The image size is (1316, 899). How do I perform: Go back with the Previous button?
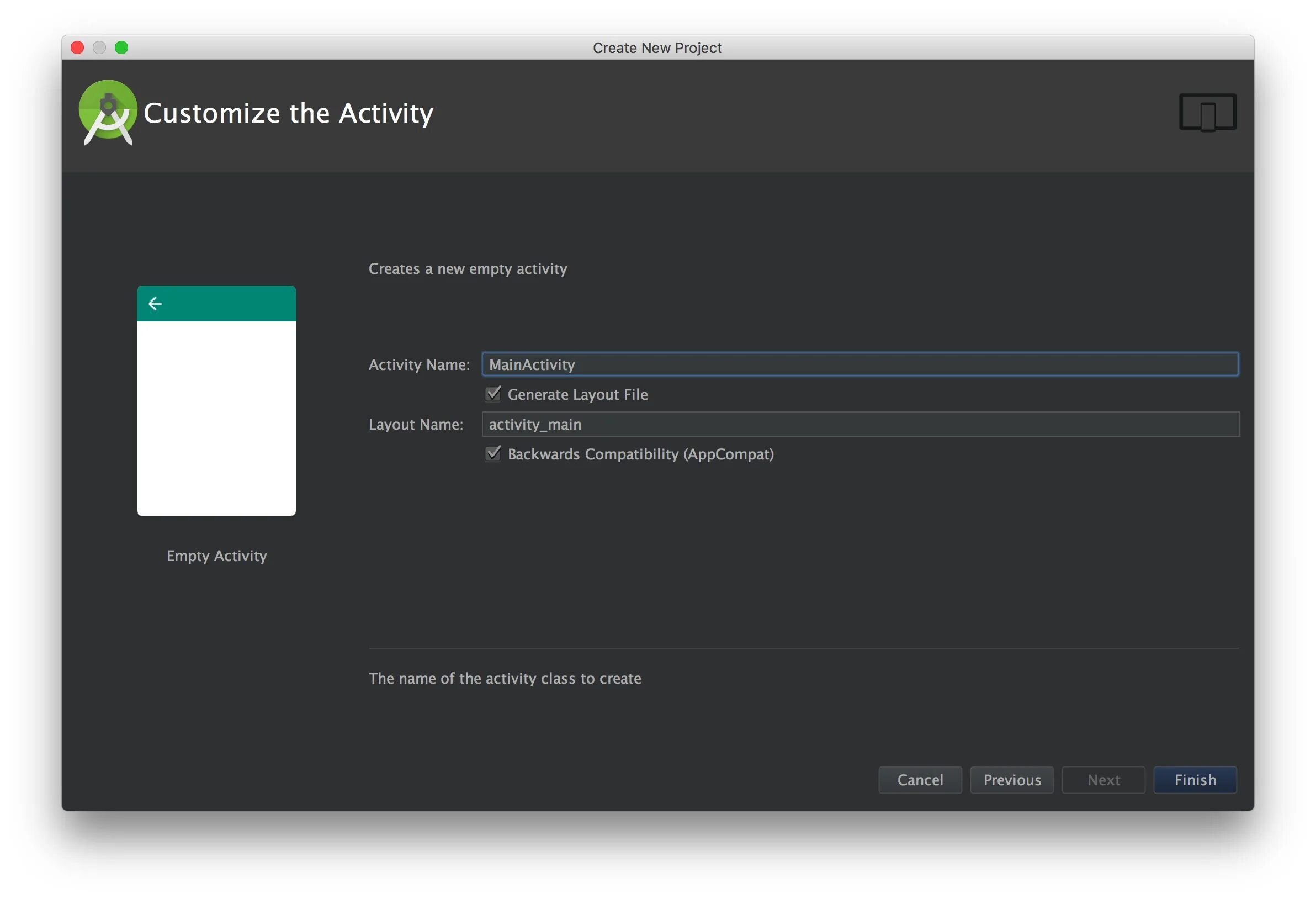click(x=1011, y=780)
